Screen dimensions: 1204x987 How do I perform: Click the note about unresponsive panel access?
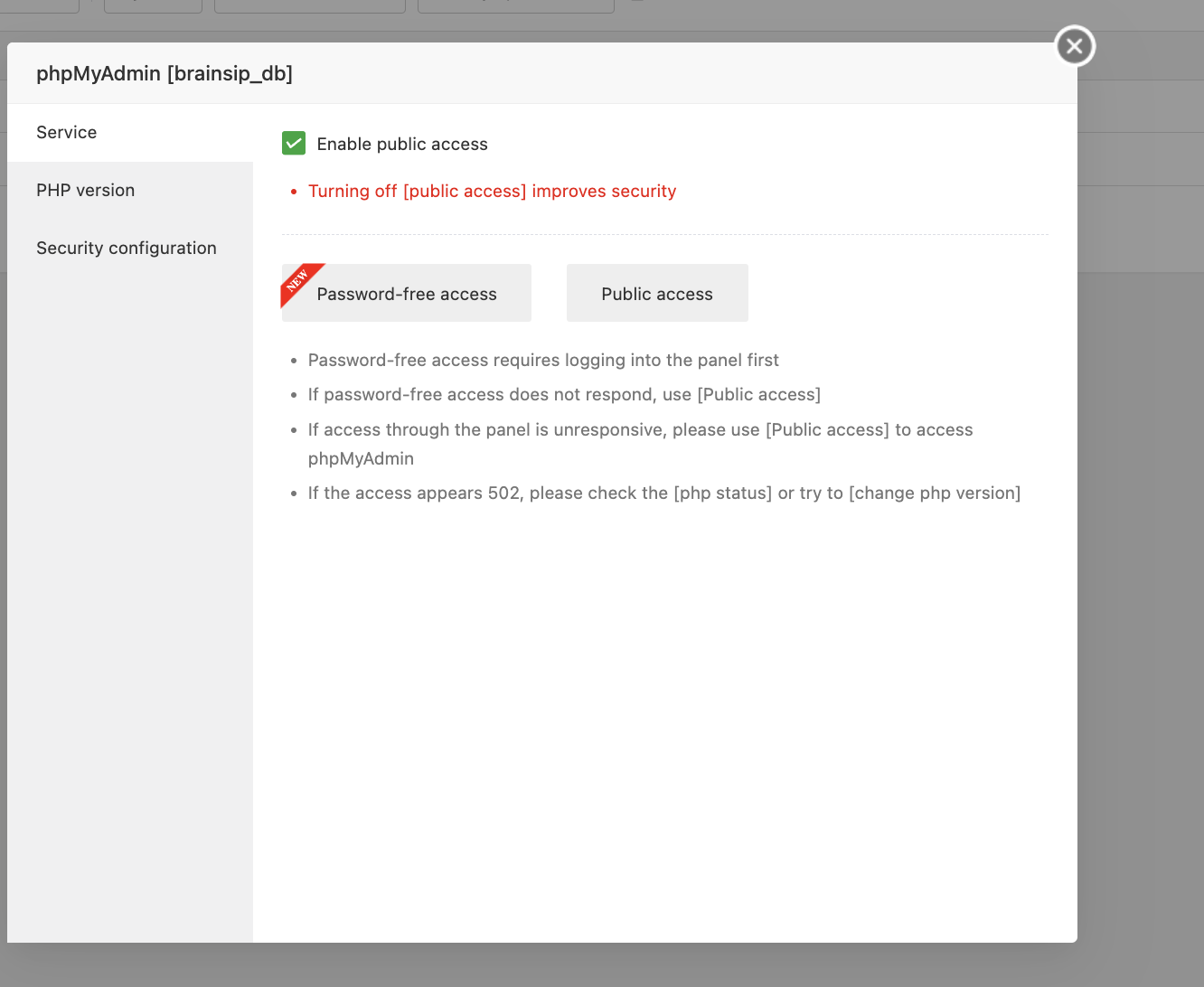tap(640, 430)
